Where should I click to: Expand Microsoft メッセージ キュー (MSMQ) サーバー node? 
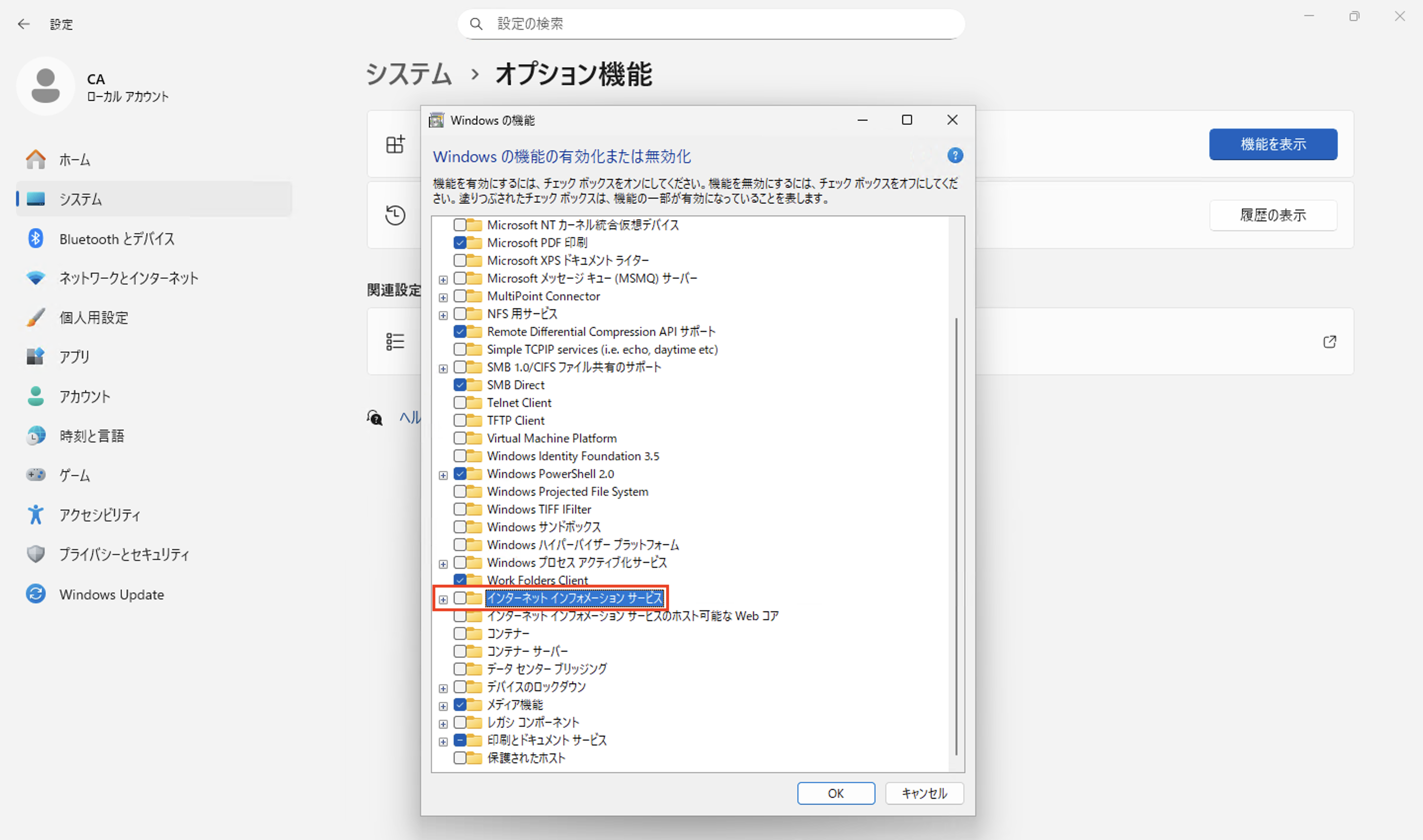point(443,280)
